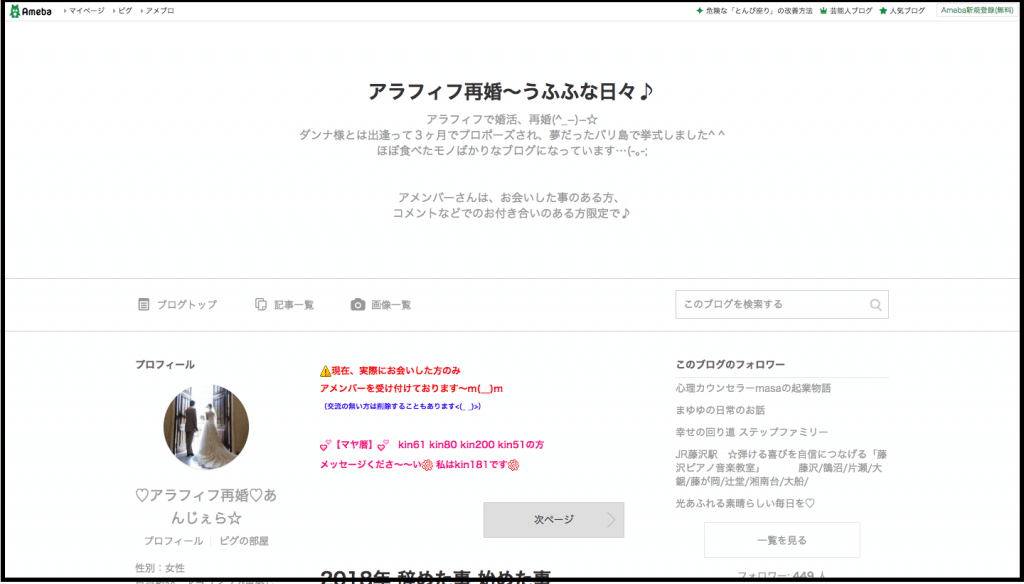Visit the ピグの部屋 link
The width and height of the screenshot is (1024, 584).
(x=244, y=541)
